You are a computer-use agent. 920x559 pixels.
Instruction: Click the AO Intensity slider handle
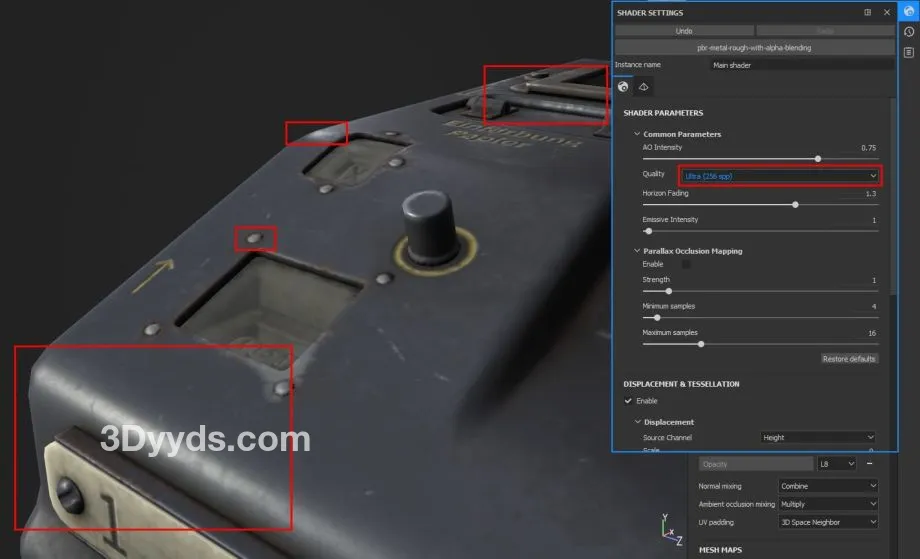[x=818, y=158]
